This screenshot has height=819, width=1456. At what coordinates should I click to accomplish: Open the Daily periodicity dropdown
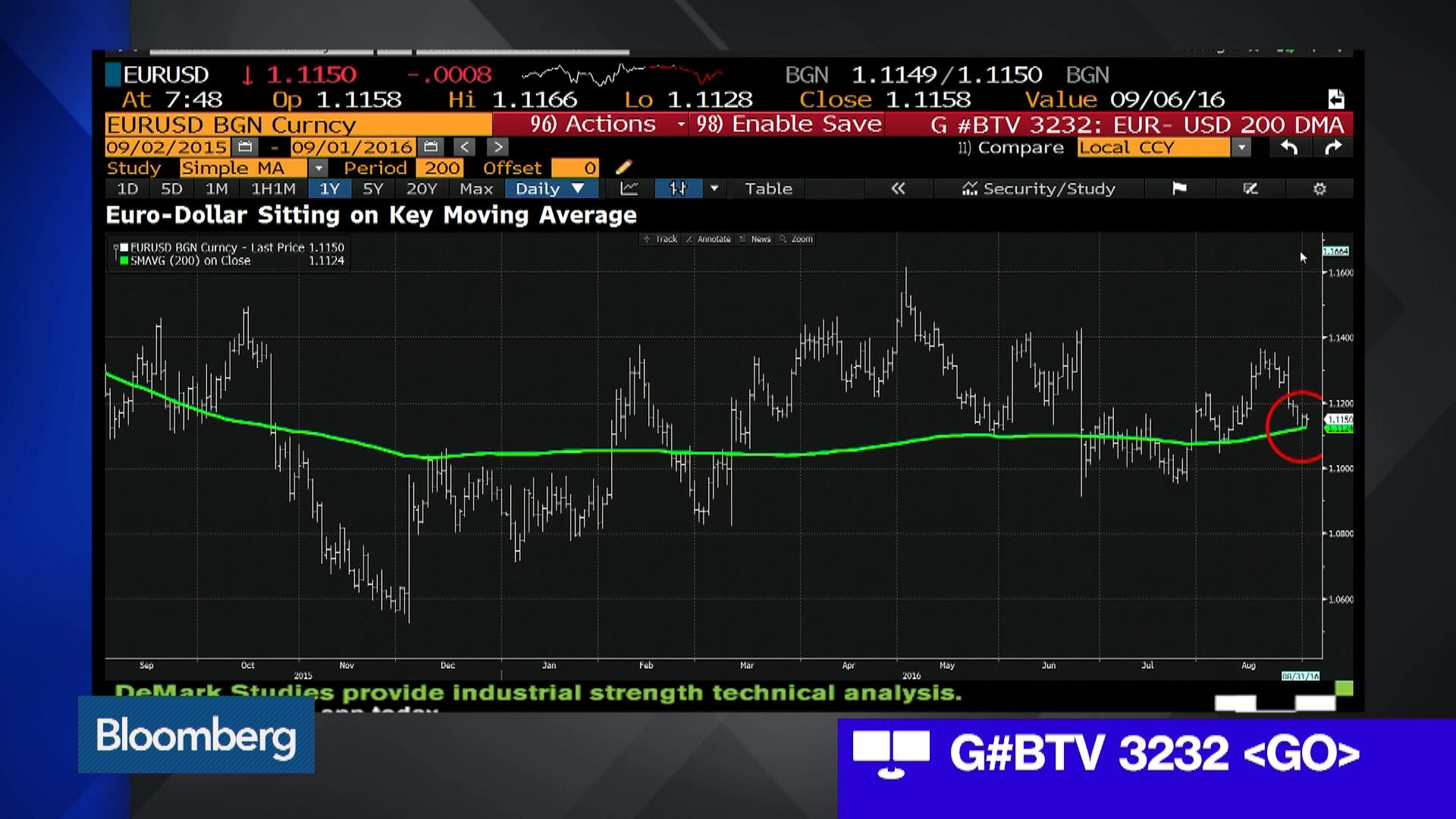[551, 189]
